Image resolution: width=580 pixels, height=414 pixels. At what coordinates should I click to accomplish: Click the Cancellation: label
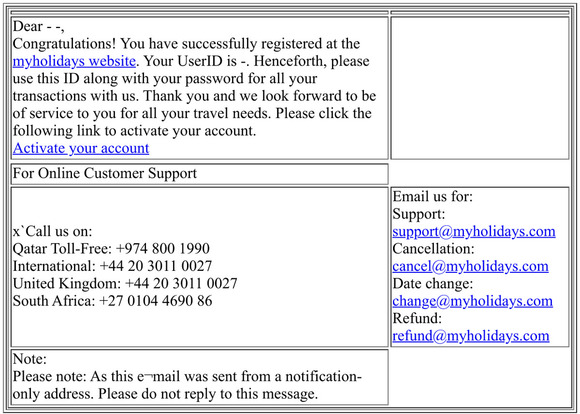pos(433,249)
